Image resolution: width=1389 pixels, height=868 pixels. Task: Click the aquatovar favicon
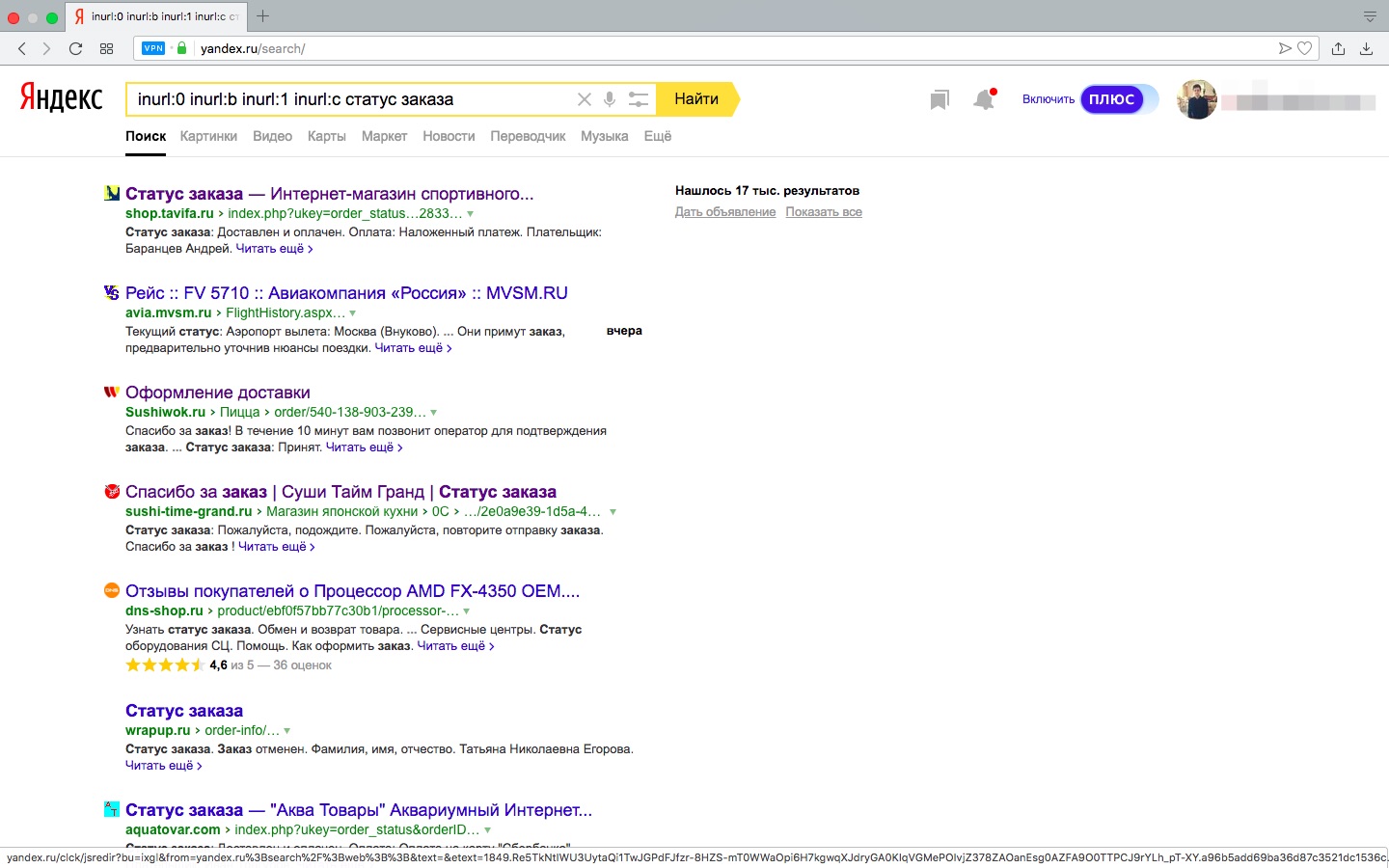[x=112, y=809]
